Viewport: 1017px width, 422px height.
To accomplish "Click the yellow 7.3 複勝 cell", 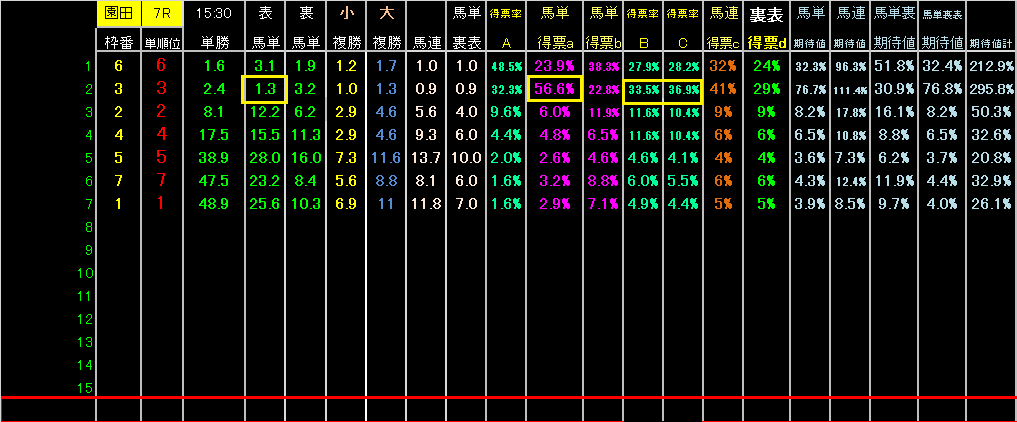I will [344, 158].
